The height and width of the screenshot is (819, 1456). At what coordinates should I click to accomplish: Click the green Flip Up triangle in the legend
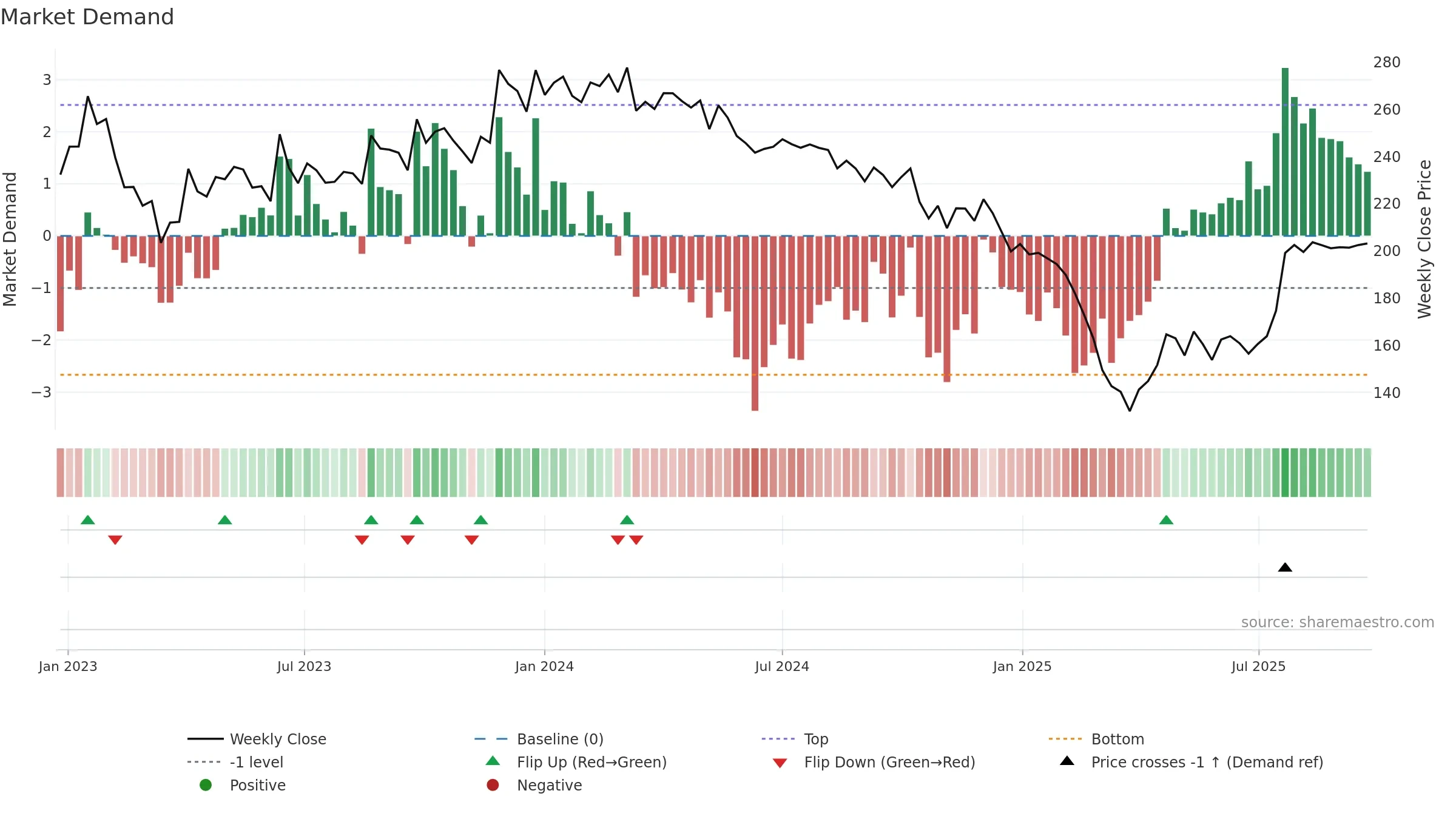(493, 761)
